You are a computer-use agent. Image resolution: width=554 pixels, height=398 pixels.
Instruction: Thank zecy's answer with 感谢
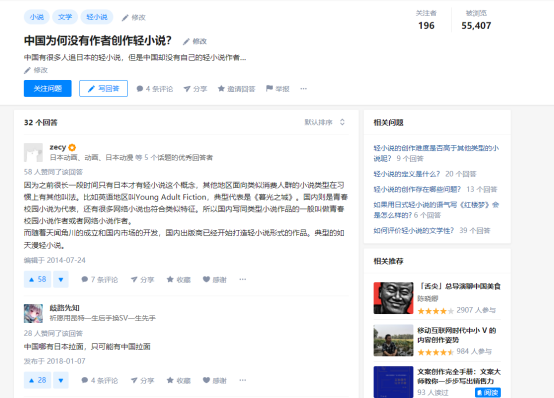pos(214,280)
